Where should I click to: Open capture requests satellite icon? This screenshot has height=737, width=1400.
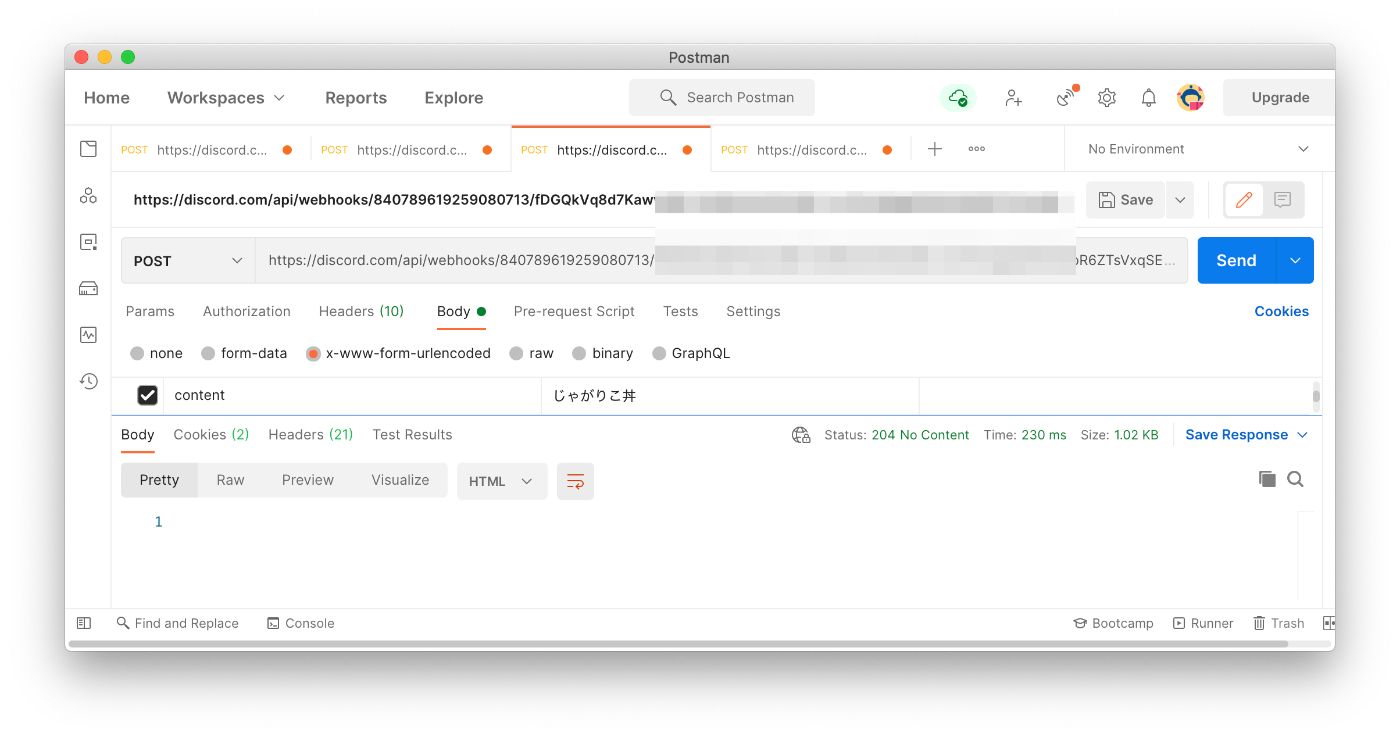(1067, 97)
